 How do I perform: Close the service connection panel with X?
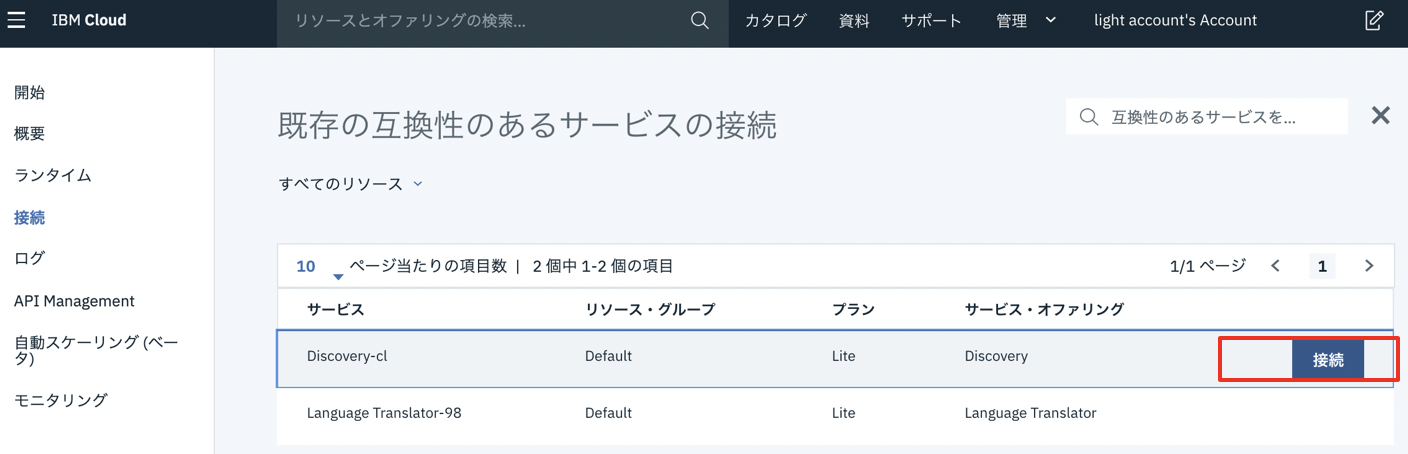point(1380,116)
